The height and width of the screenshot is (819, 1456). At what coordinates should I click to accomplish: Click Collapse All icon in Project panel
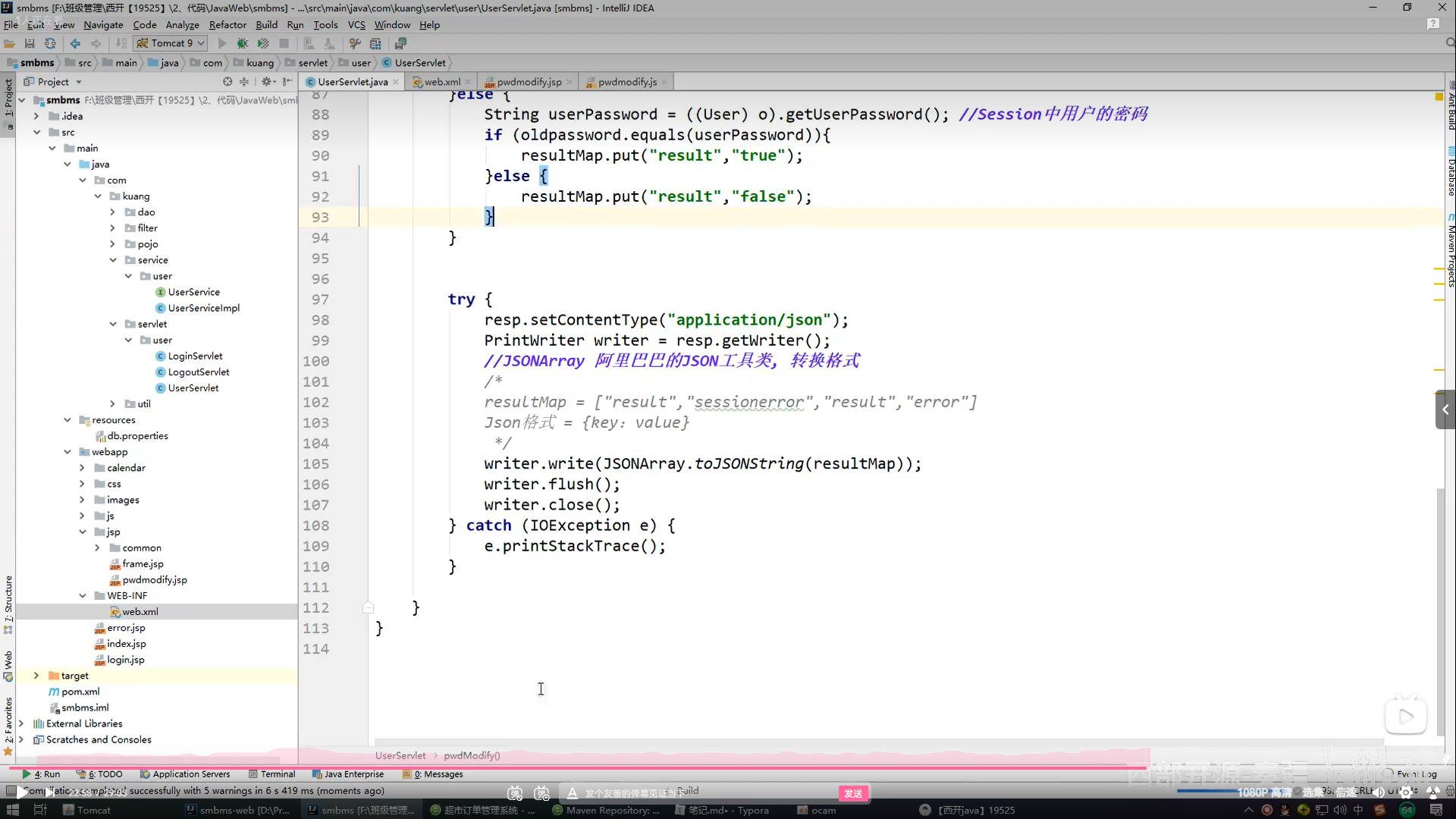coord(244,81)
